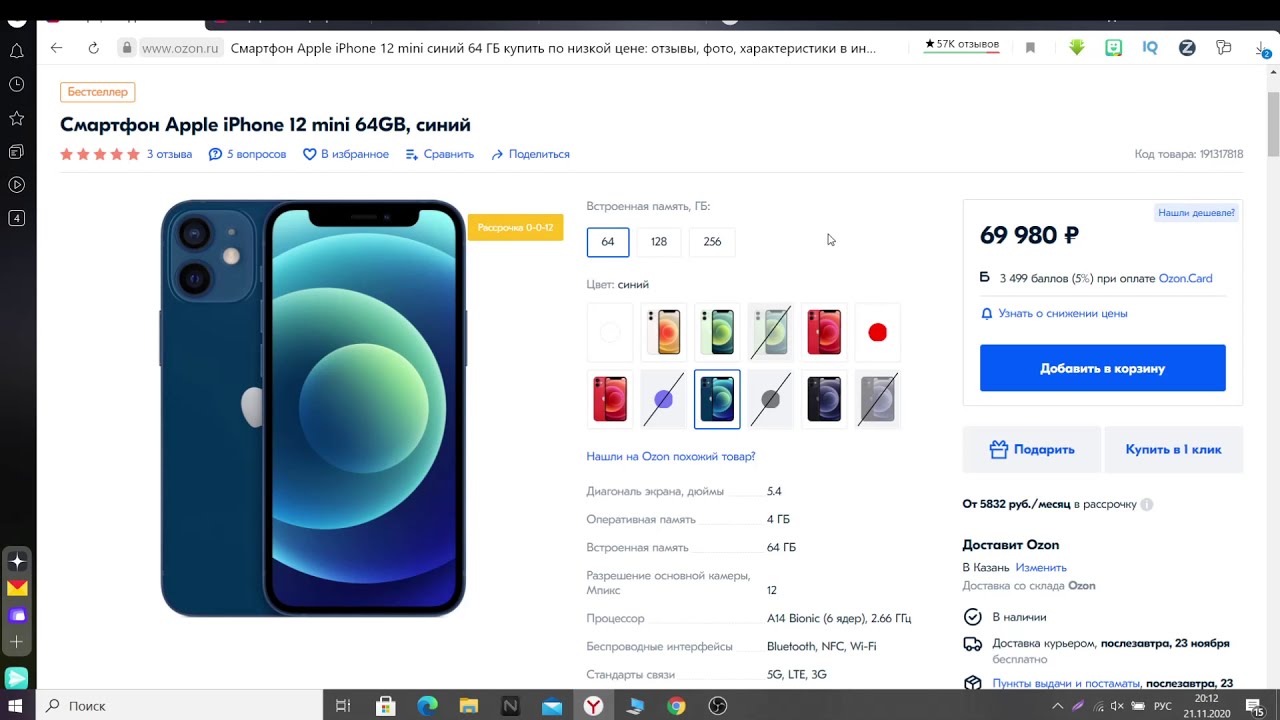Choose the light green iPhone color variant
Image resolution: width=1280 pixels, height=720 pixels.
(717, 332)
